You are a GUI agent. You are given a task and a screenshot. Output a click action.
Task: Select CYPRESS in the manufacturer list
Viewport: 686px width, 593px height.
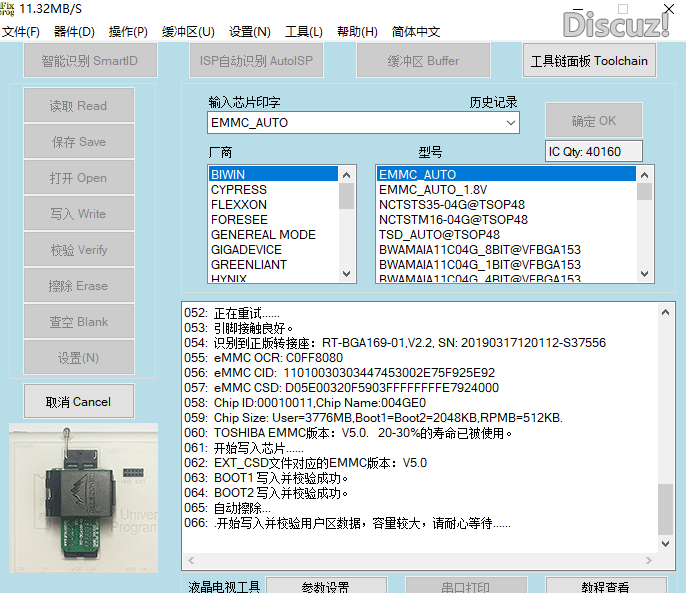click(x=239, y=189)
